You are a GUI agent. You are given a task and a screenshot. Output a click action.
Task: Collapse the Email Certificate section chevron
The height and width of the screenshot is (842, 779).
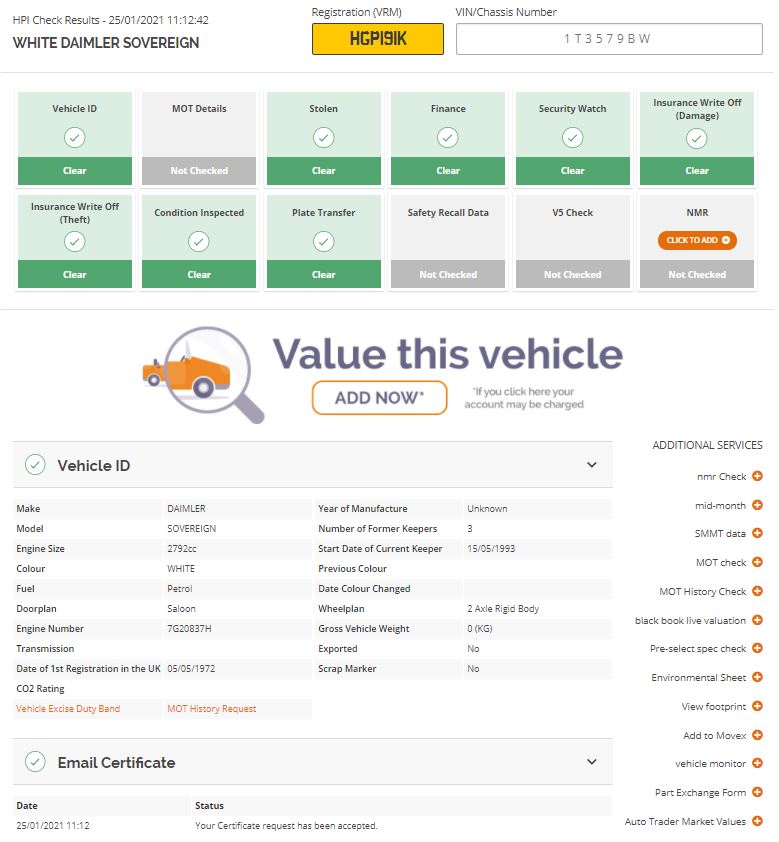pos(592,761)
